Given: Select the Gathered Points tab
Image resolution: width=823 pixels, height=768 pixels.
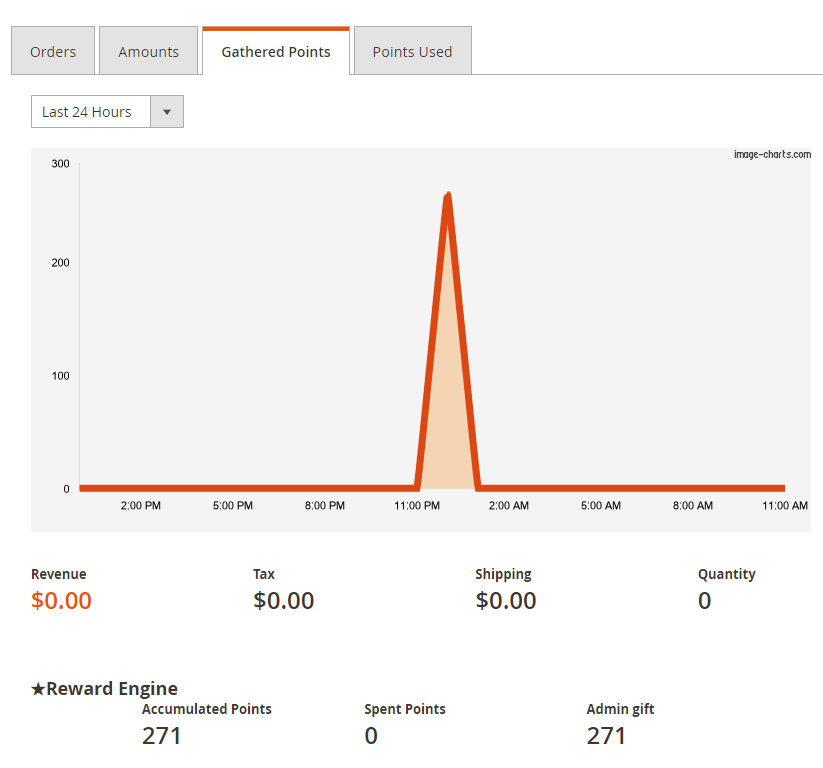Looking at the screenshot, I should point(275,51).
